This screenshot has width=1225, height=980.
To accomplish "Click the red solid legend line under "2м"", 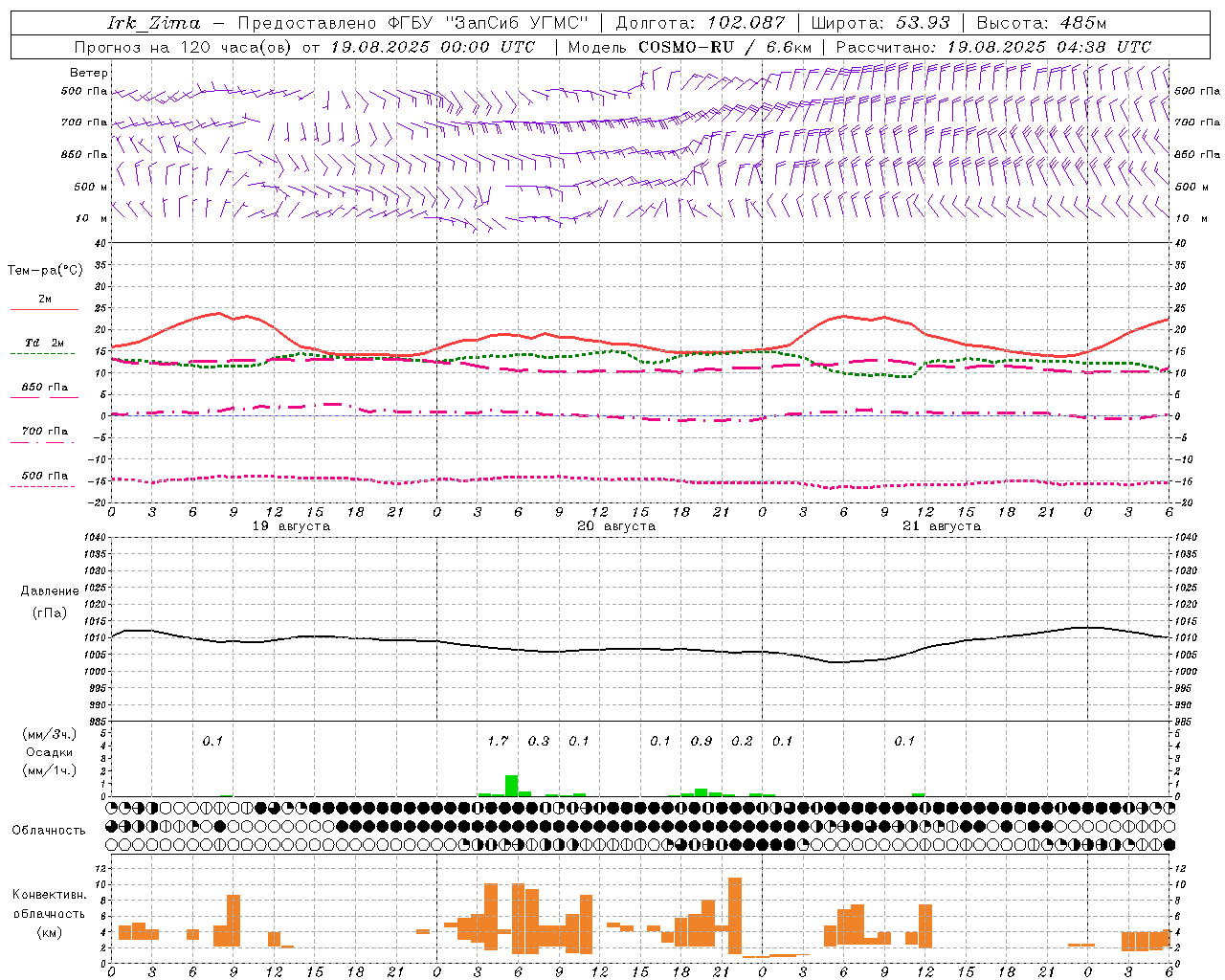I will coord(44,309).
